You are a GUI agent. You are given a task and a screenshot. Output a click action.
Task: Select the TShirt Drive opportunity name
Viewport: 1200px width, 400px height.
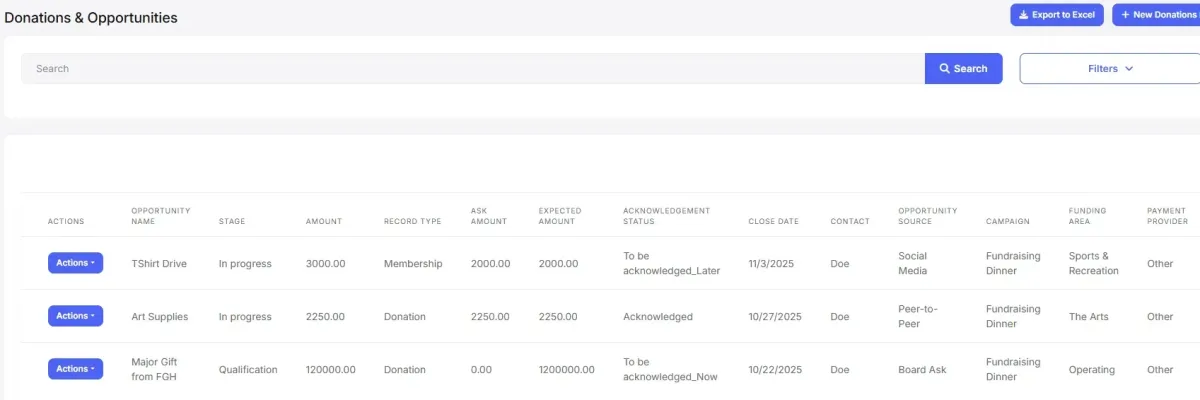point(159,264)
